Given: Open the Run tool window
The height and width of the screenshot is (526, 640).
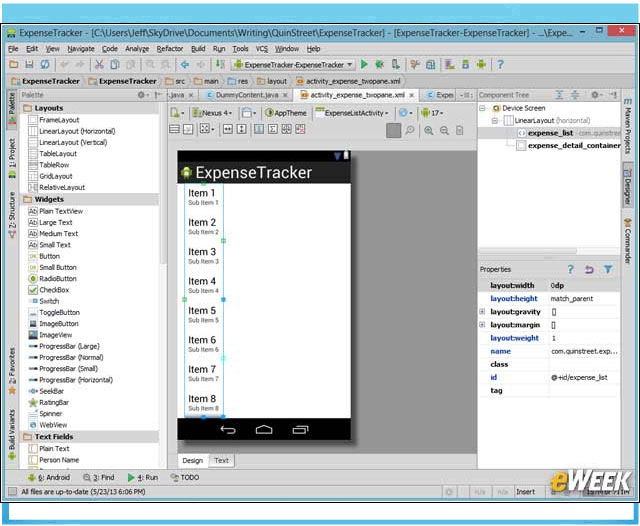Looking at the screenshot, I should point(143,477).
